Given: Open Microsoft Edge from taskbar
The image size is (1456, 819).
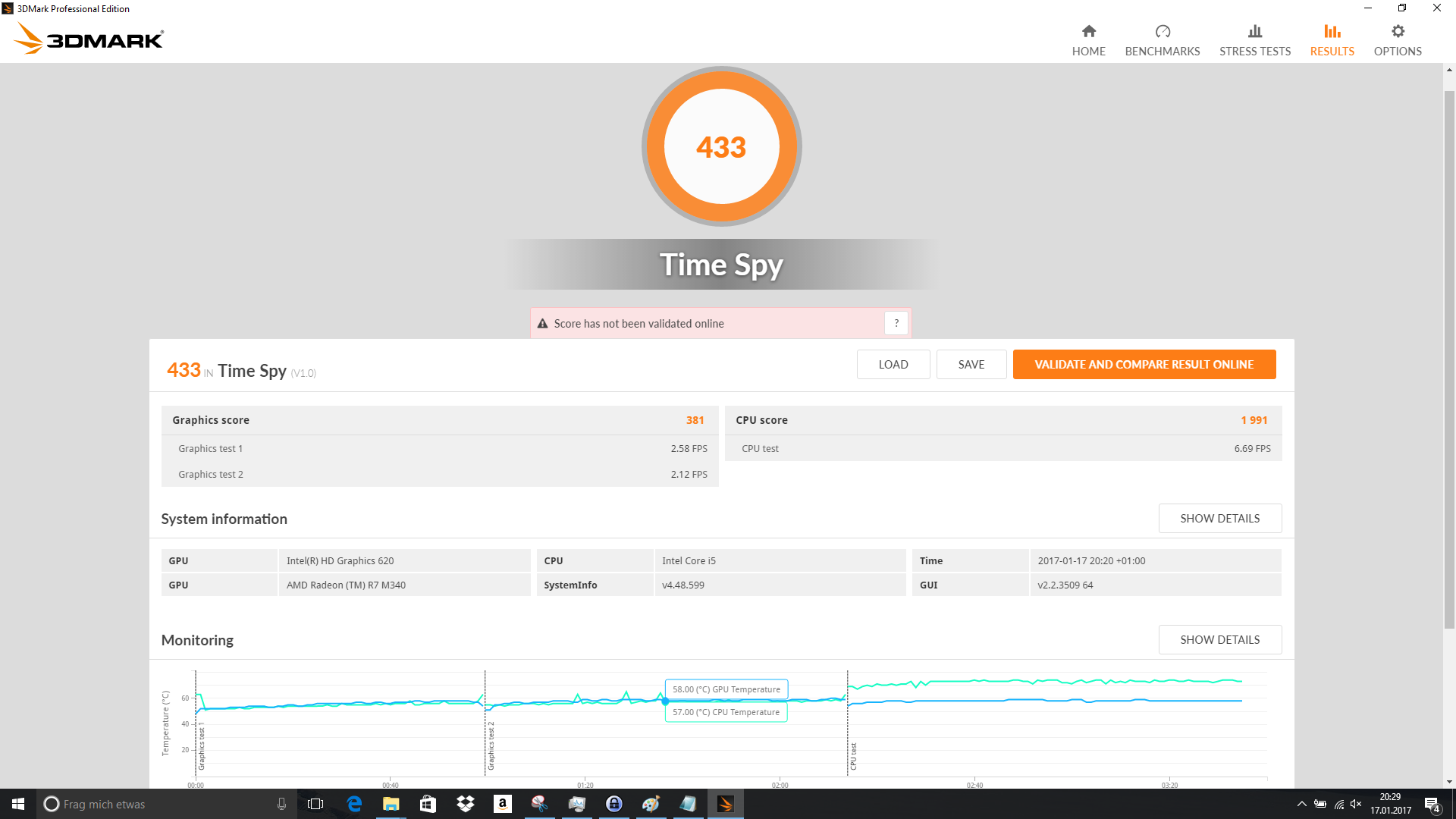Looking at the screenshot, I should (353, 804).
